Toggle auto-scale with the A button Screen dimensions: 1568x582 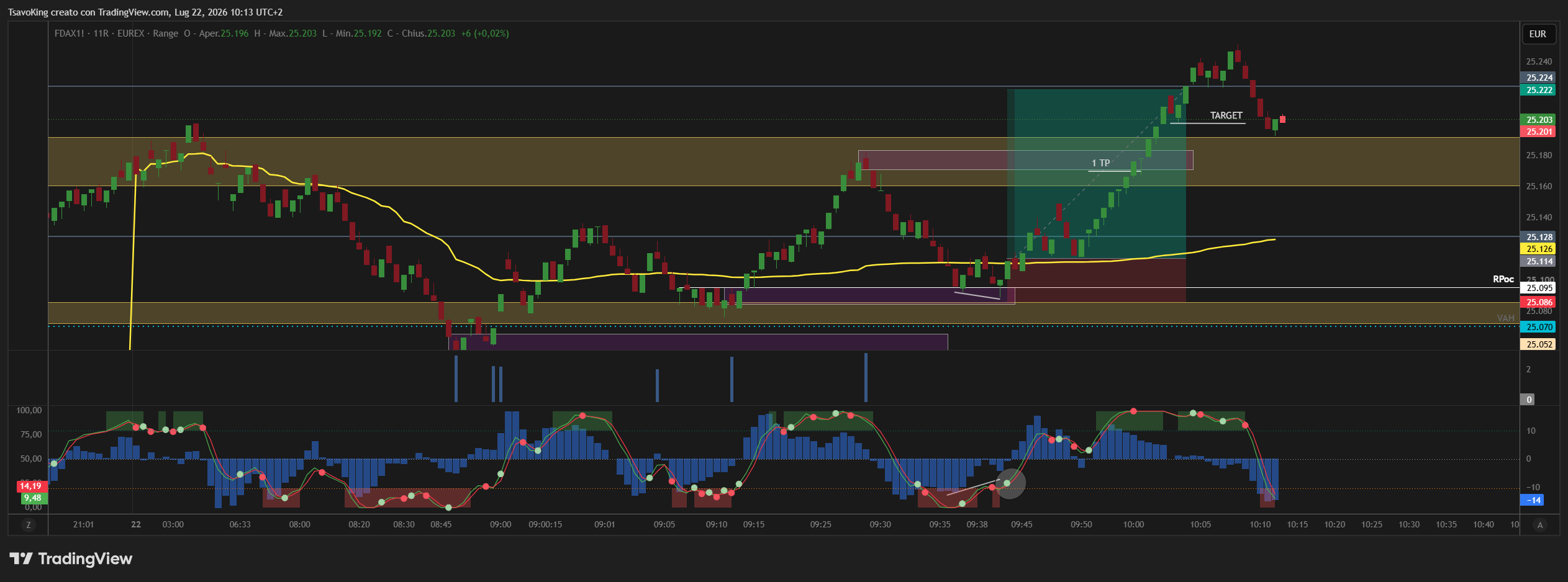point(1539,525)
